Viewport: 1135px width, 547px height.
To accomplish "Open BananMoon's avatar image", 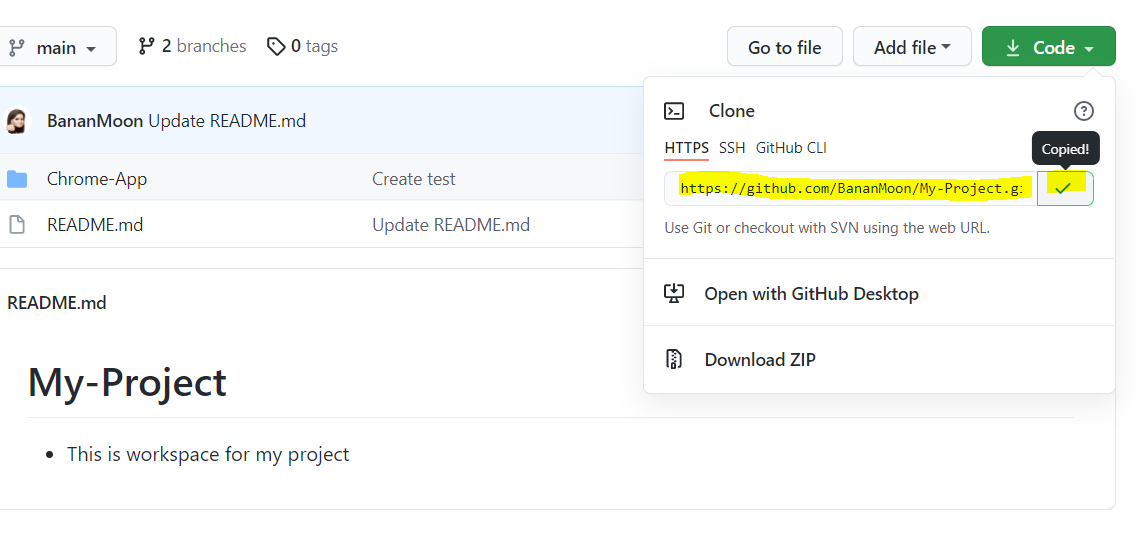I will click(x=17, y=121).
